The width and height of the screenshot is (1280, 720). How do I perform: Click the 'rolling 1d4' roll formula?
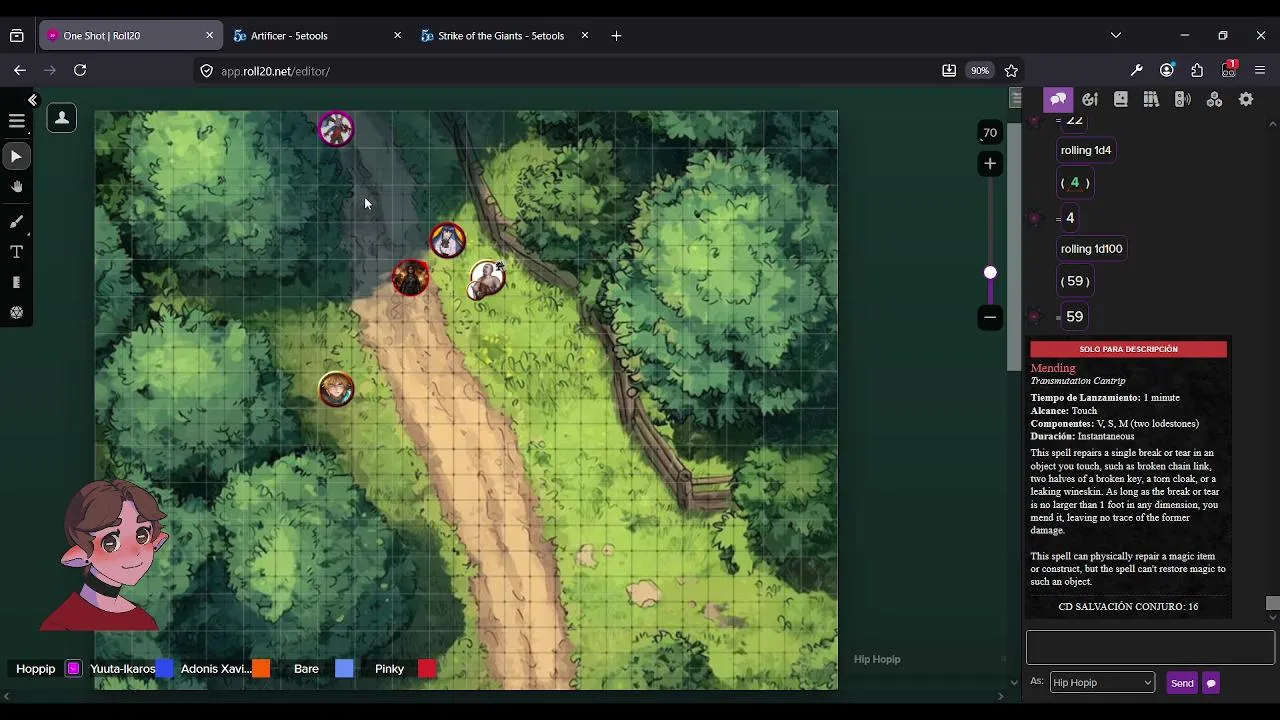(x=1086, y=150)
